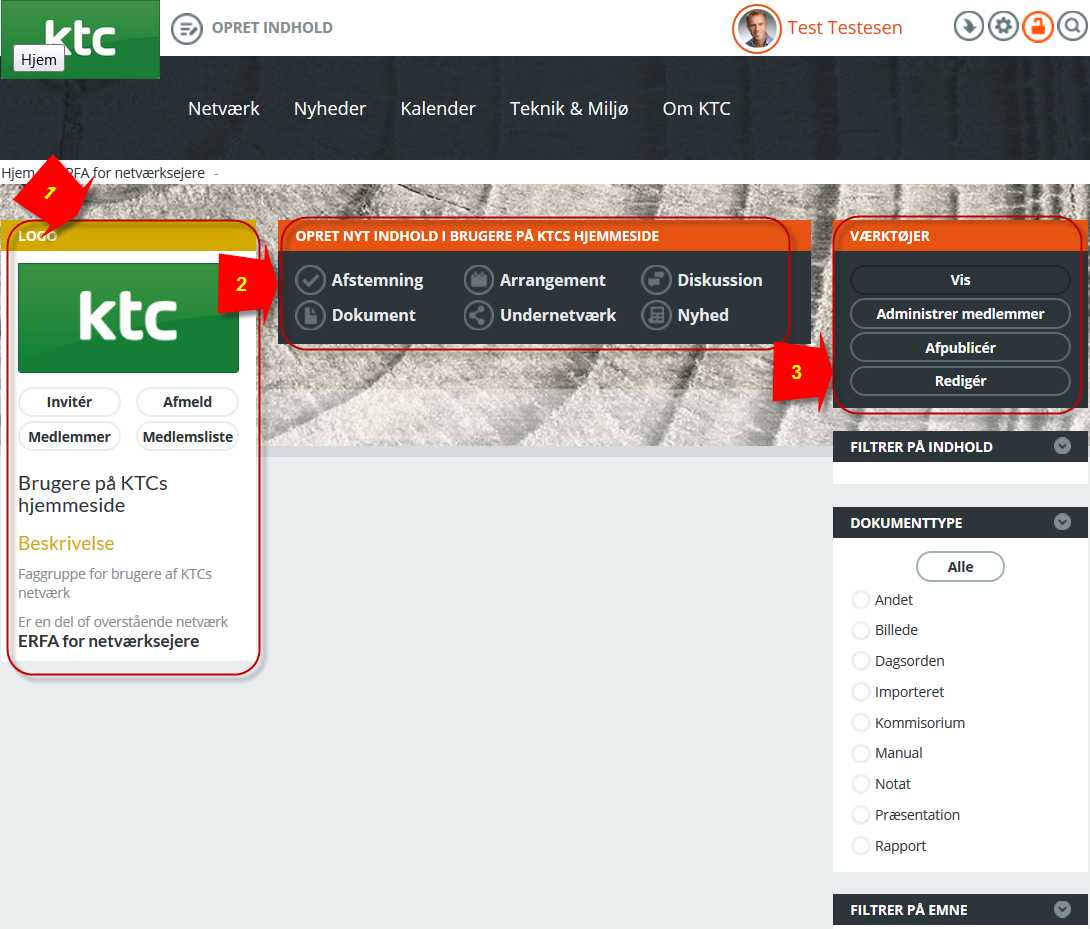Click the Redigér button
This screenshot has height=929, width=1090.
pos(960,381)
